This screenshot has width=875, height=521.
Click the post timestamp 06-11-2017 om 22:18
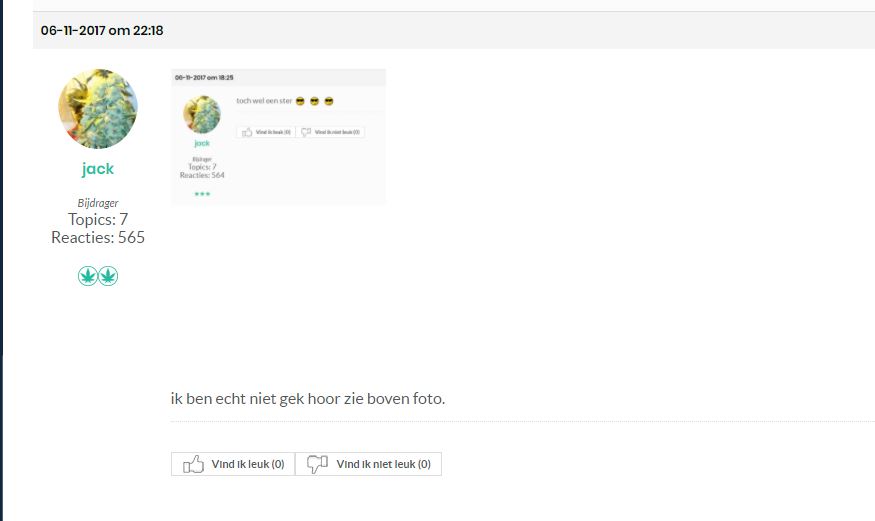pyautogui.click(x=102, y=31)
